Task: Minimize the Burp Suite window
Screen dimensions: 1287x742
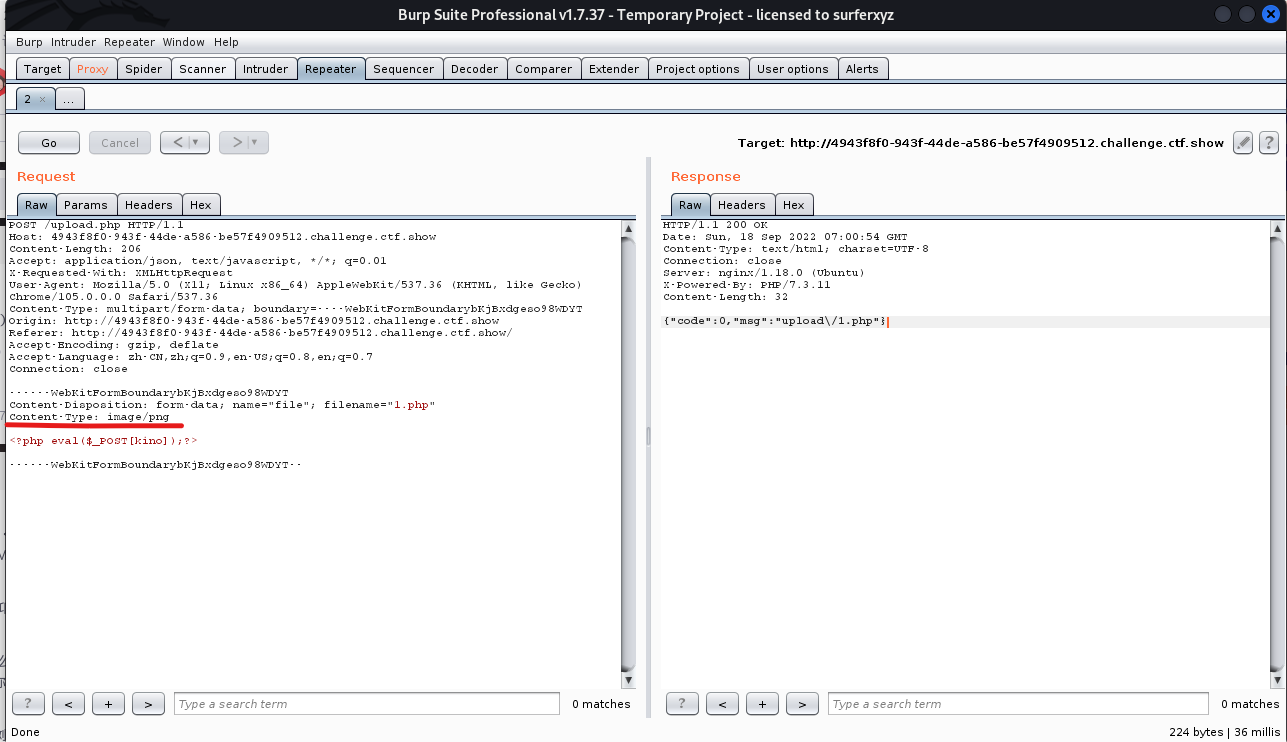Action: [1222, 14]
